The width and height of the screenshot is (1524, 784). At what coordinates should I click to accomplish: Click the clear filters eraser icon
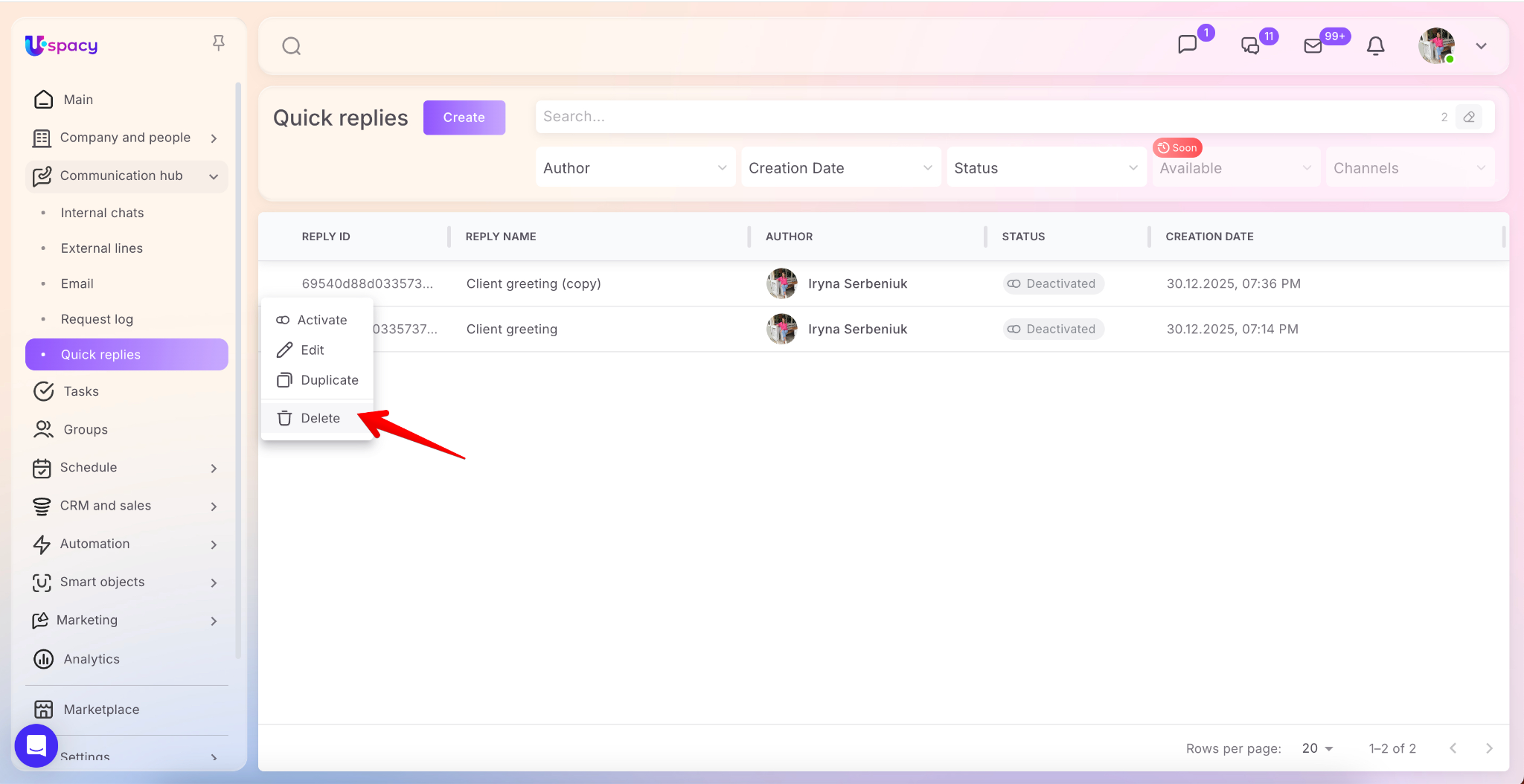click(x=1469, y=117)
